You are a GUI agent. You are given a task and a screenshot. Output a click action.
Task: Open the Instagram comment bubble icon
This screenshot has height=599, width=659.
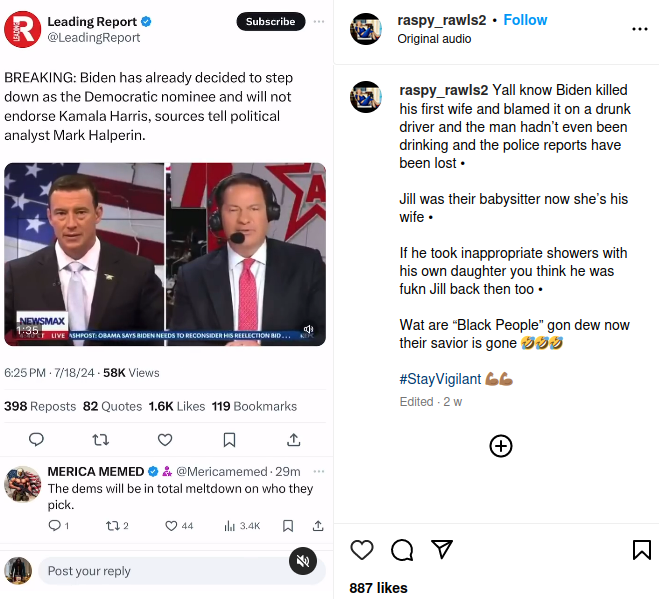point(402,549)
